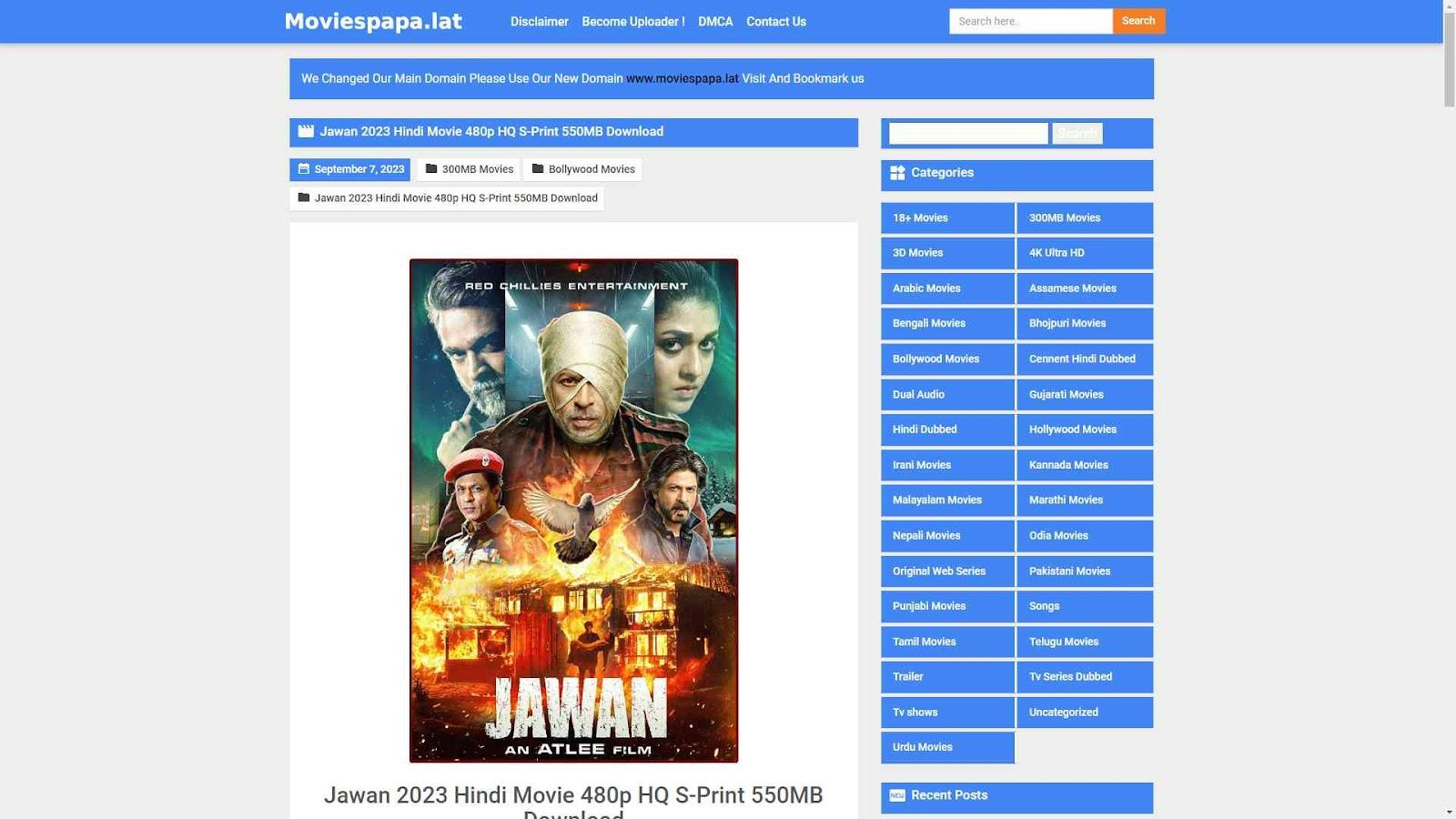The image size is (1456, 819).
Task: Click the calendar icon next to September 7, 2023
Action: tap(304, 169)
